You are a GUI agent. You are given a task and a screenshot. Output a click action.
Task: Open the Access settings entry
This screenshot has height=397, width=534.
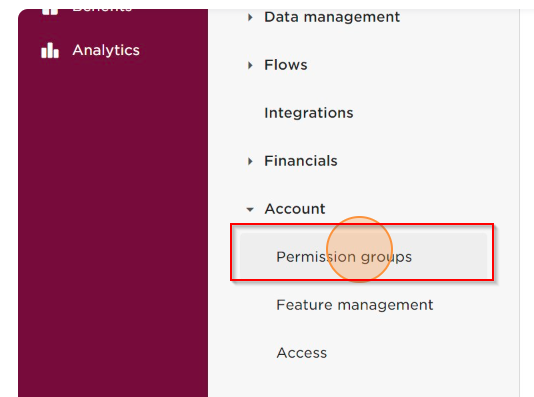[x=301, y=353]
